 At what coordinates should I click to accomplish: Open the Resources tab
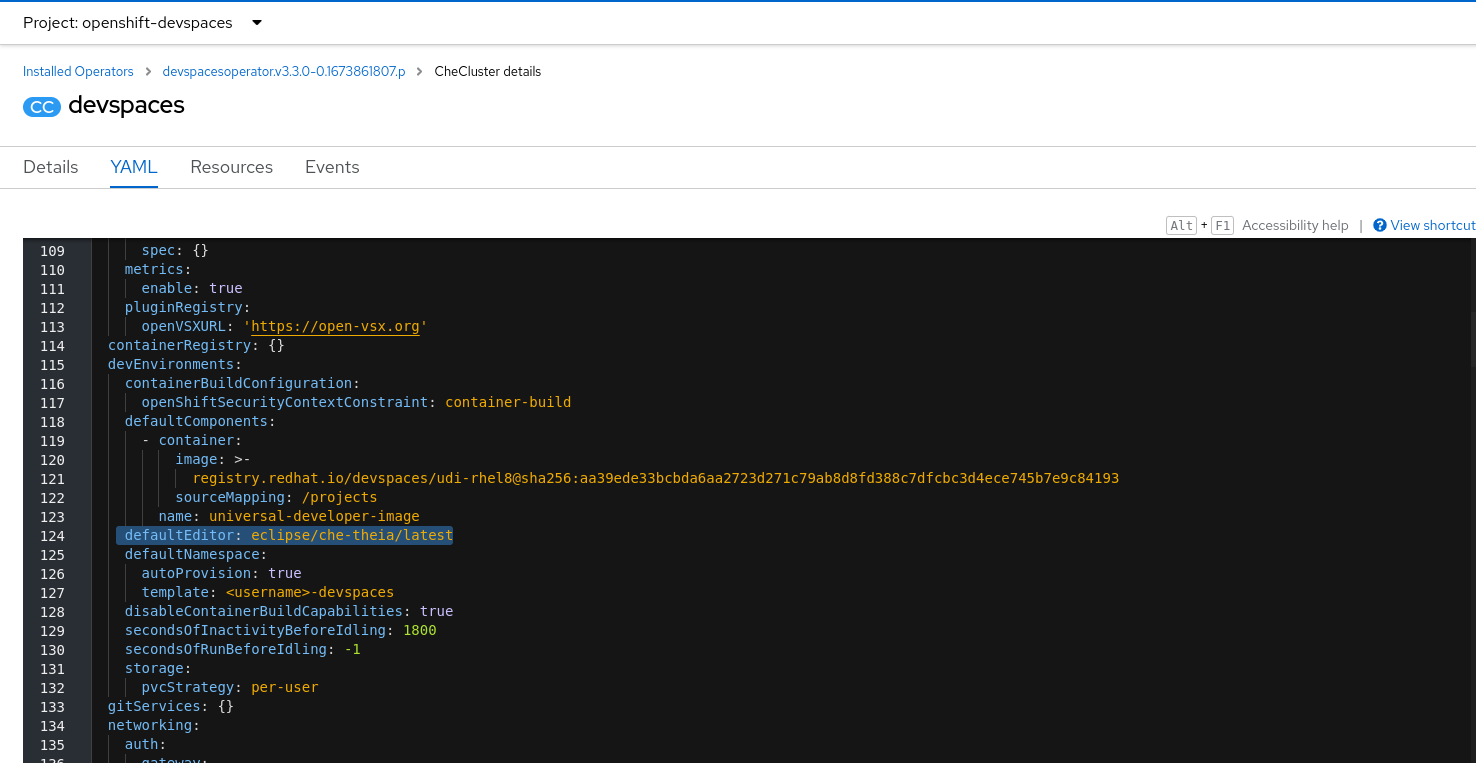pos(231,167)
